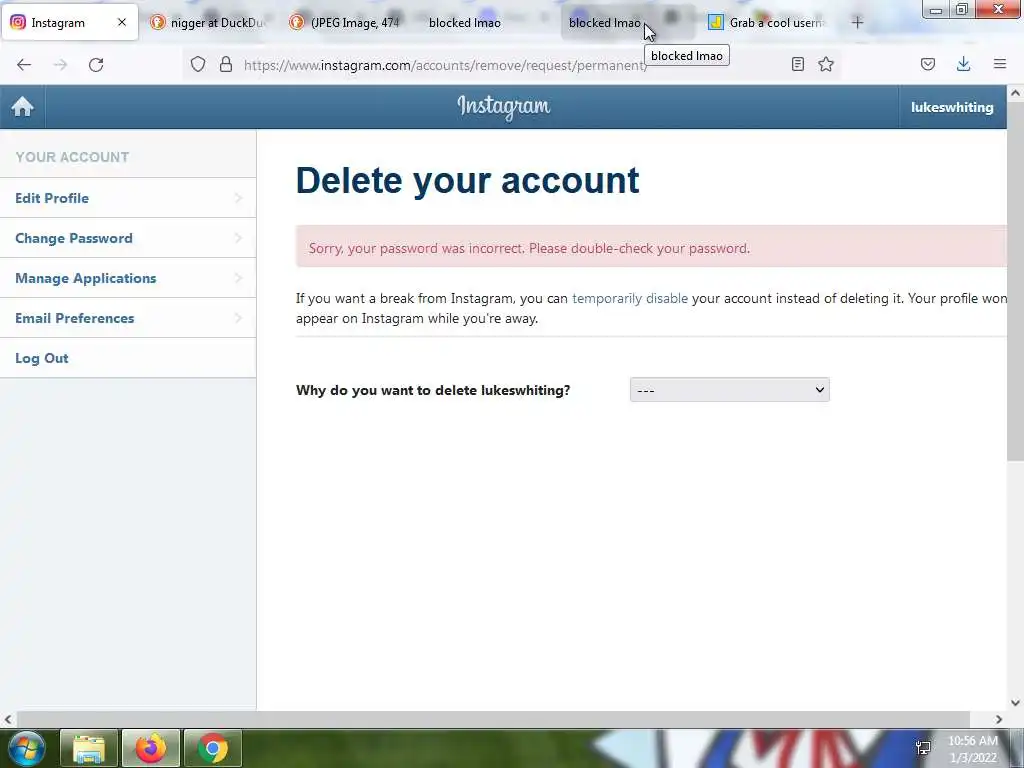The height and width of the screenshot is (768, 1024).
Task: Click the Windows Start orb
Action: point(27,748)
